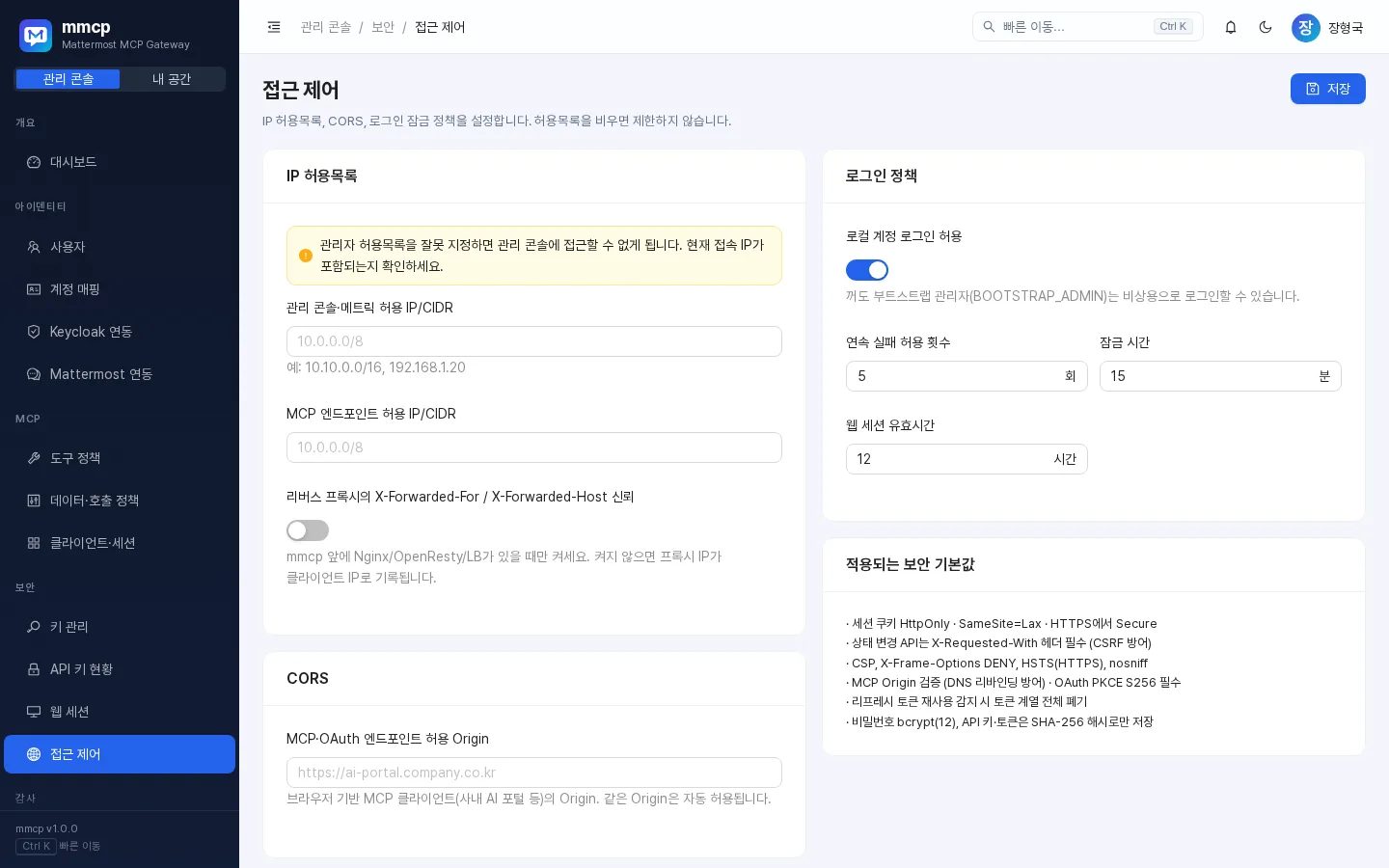Open Keycloak 연동 settings
The width and height of the screenshot is (1389, 868).
(120, 332)
